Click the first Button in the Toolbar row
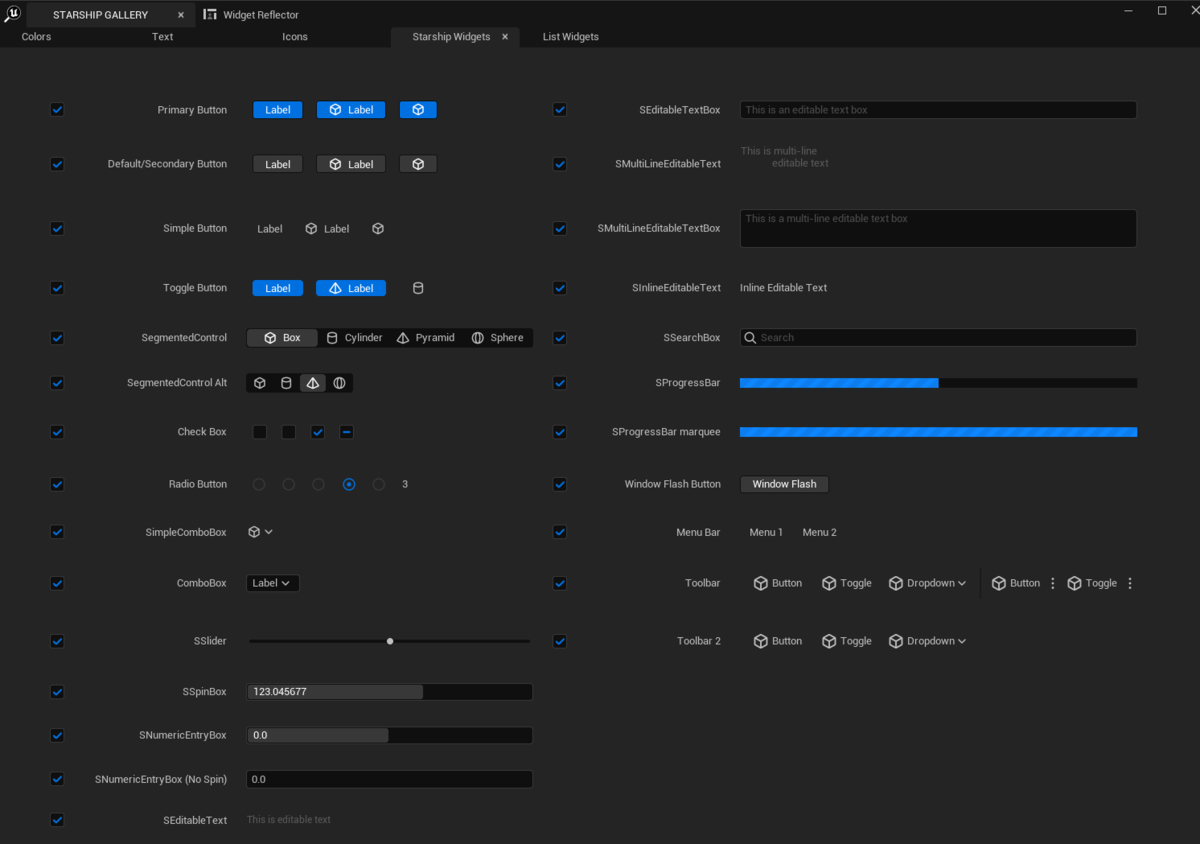Screen dimensions: 1200x844 point(777,583)
